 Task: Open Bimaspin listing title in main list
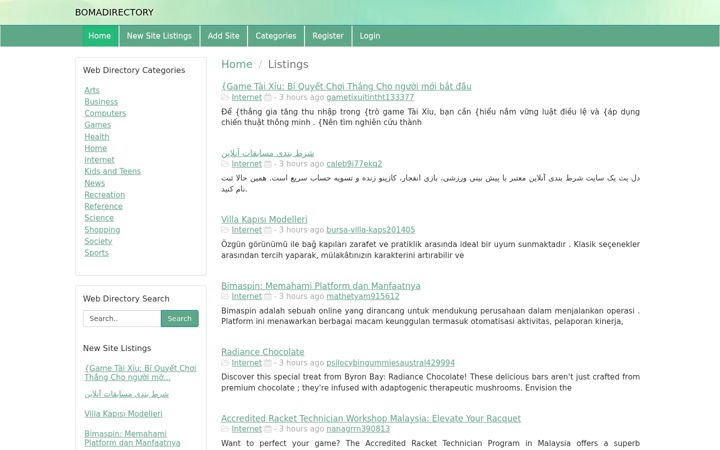tap(321, 286)
